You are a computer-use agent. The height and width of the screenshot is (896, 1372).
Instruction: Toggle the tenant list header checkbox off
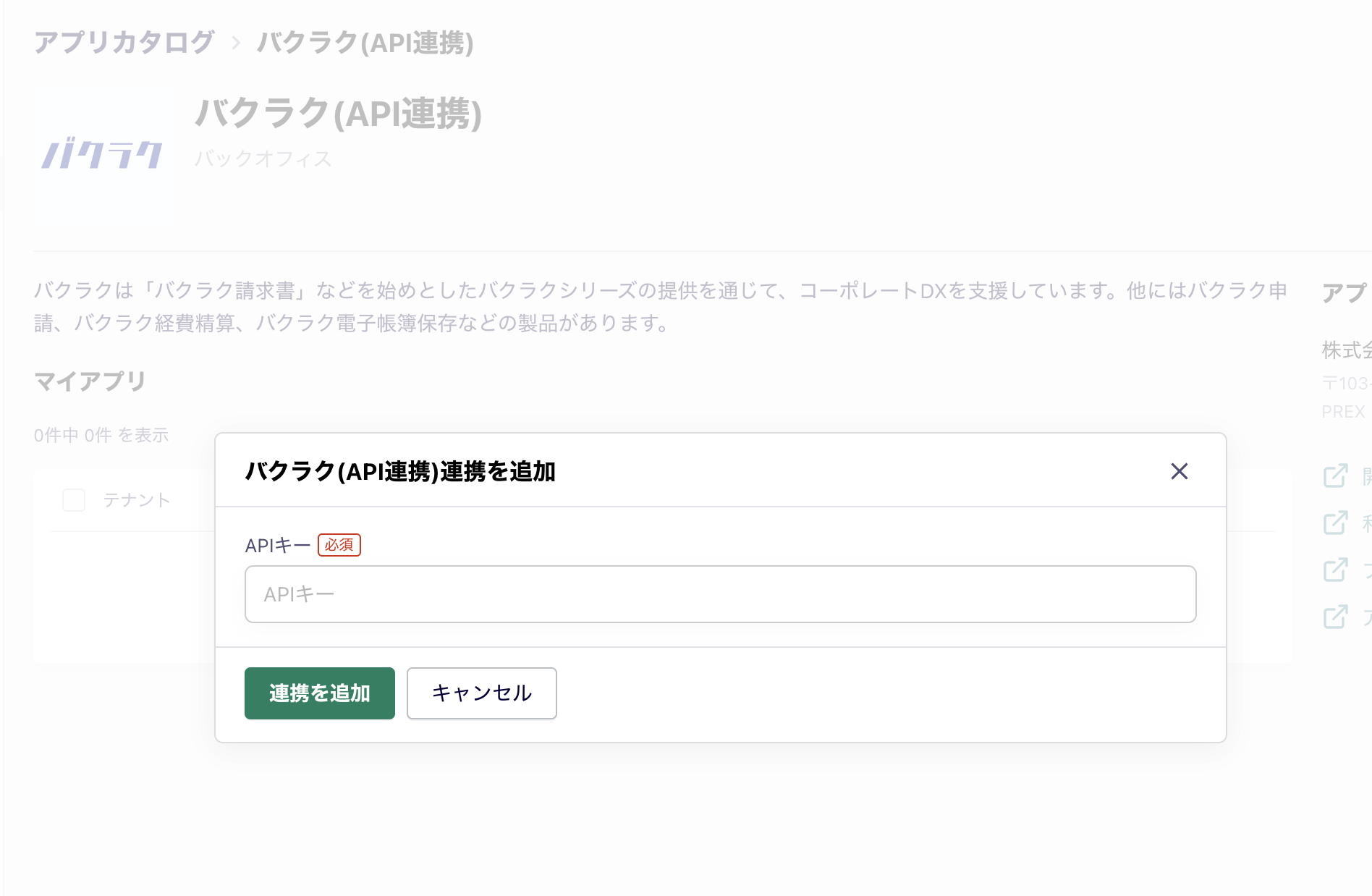click(73, 499)
